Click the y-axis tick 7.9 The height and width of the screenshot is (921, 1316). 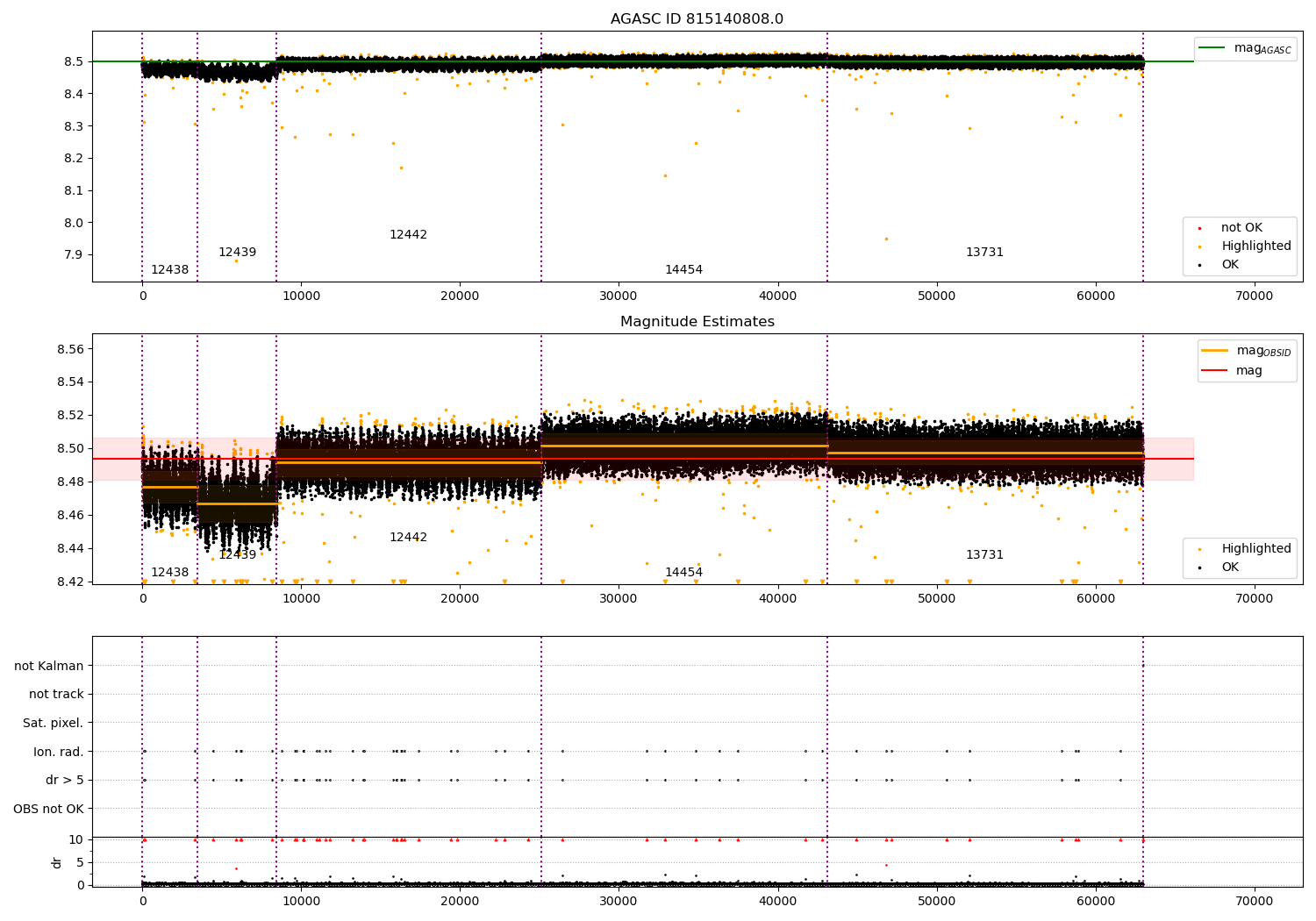point(75,255)
